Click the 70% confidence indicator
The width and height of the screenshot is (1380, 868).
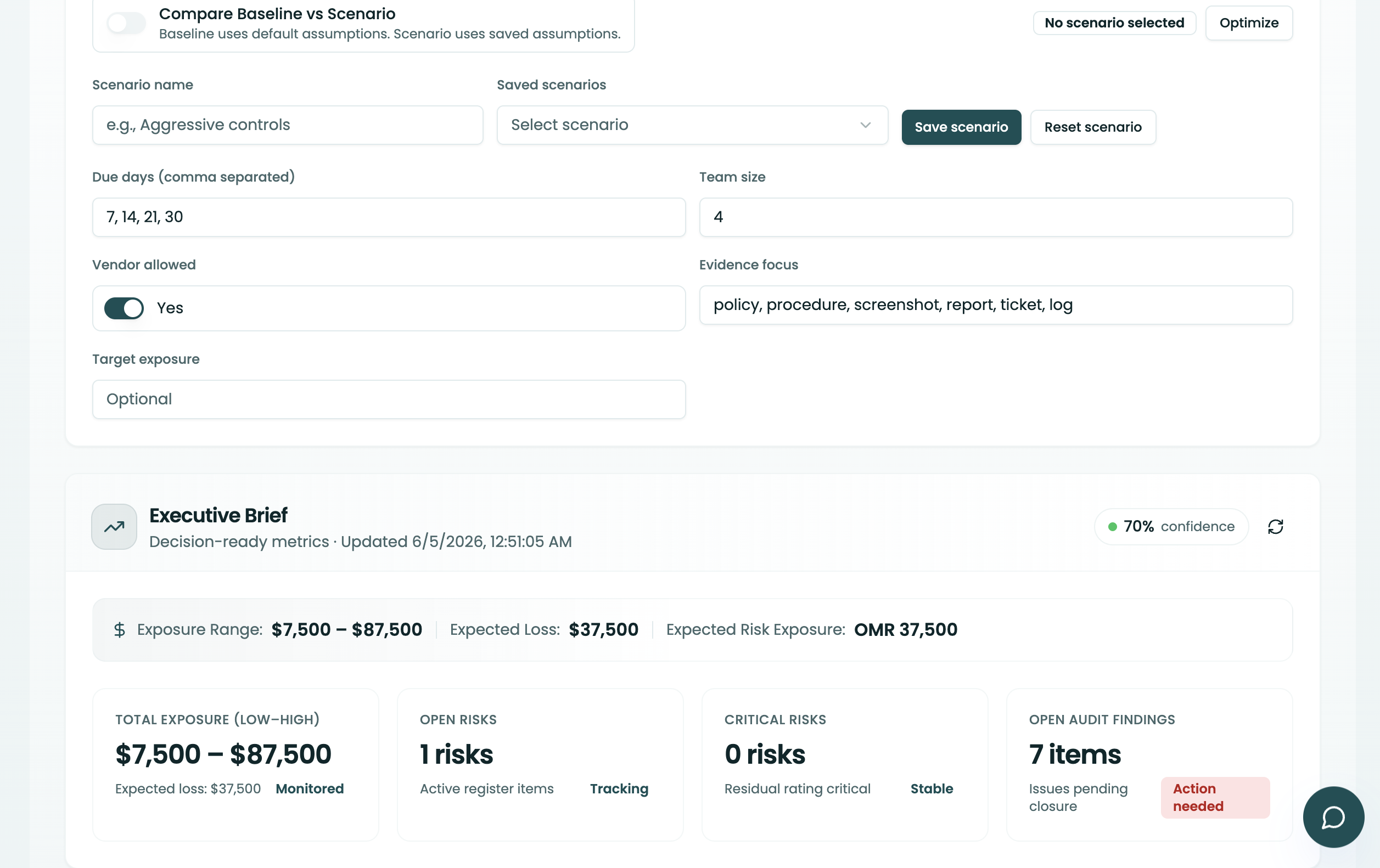[x=1171, y=527]
